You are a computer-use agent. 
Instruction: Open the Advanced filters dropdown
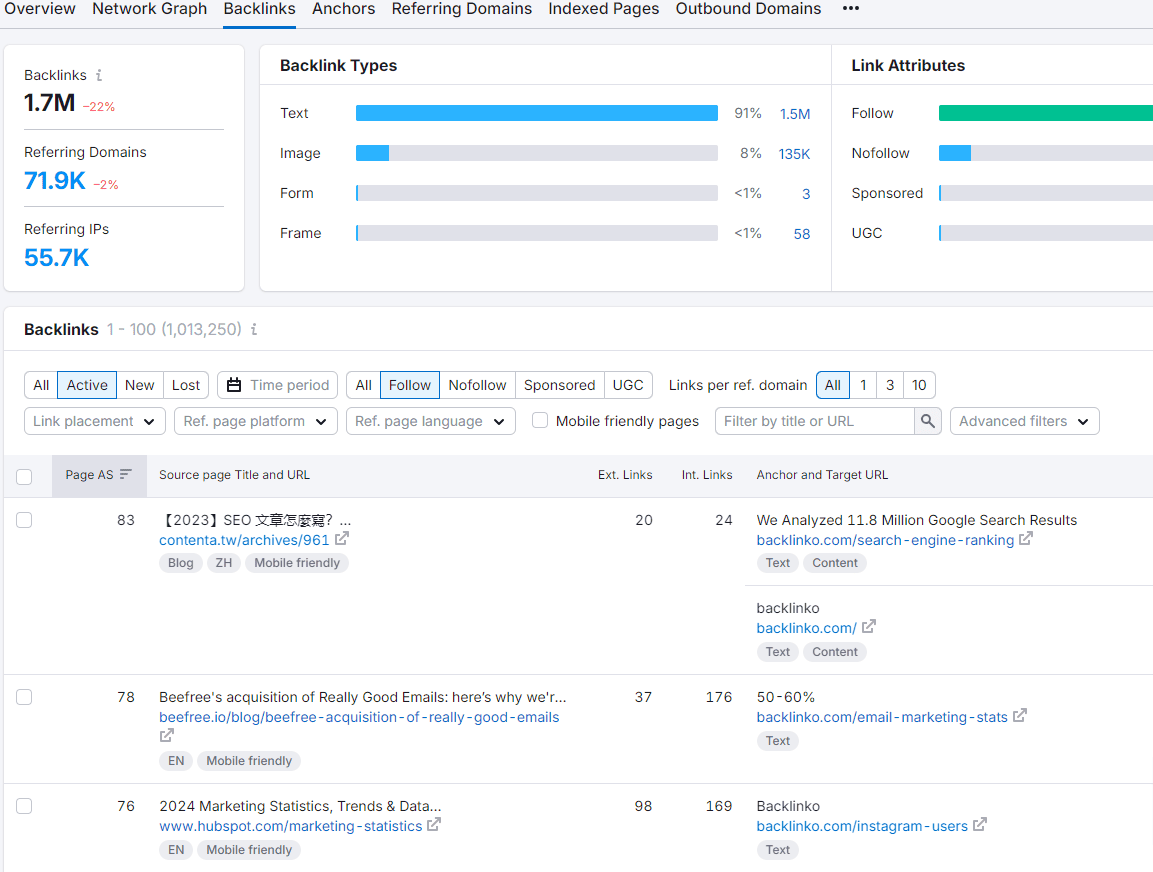(1024, 421)
